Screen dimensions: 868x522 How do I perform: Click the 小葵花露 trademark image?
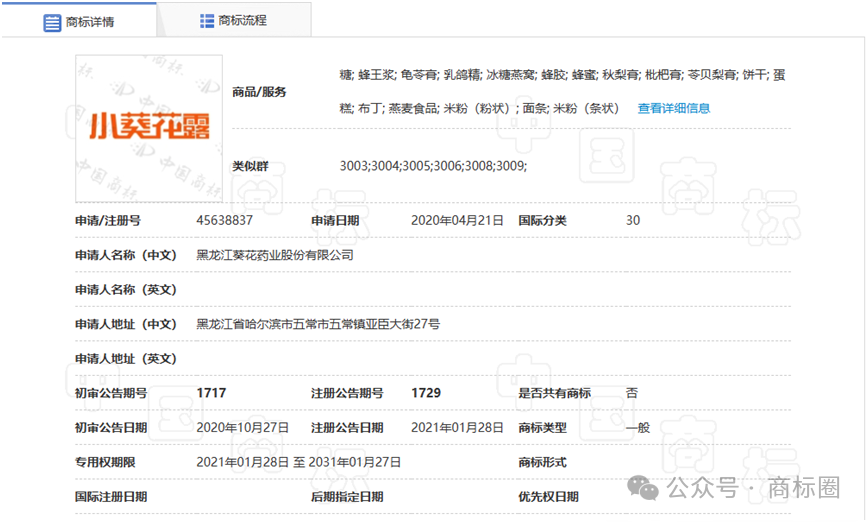pos(149,127)
